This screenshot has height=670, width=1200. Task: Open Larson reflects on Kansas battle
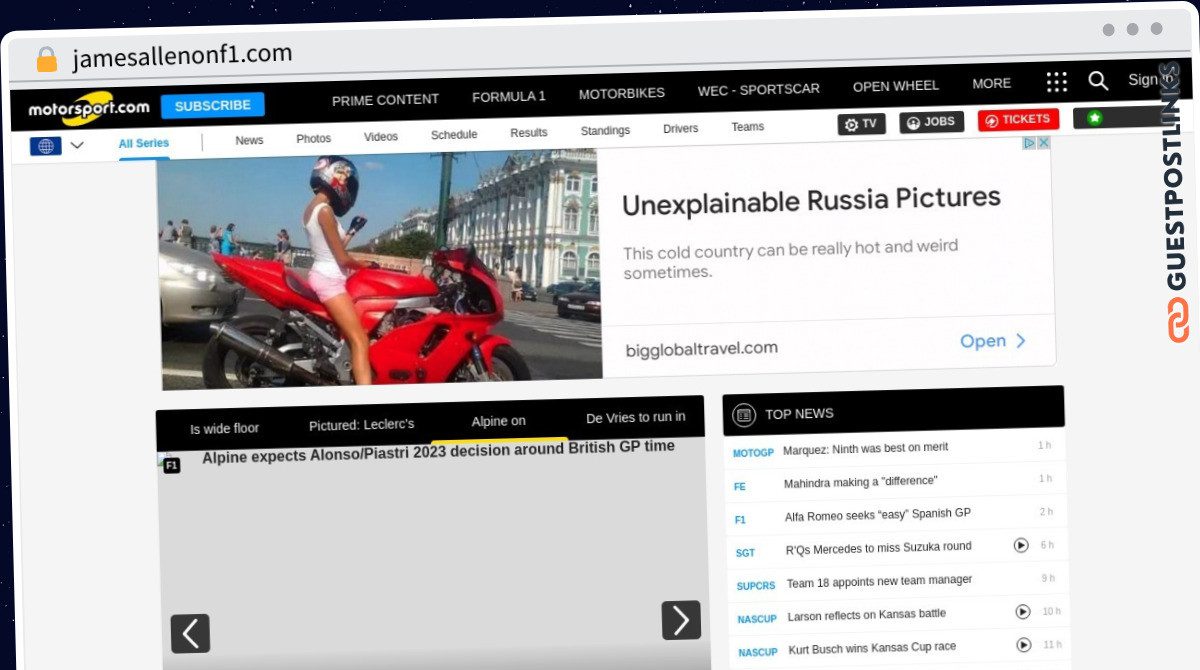pos(867,615)
